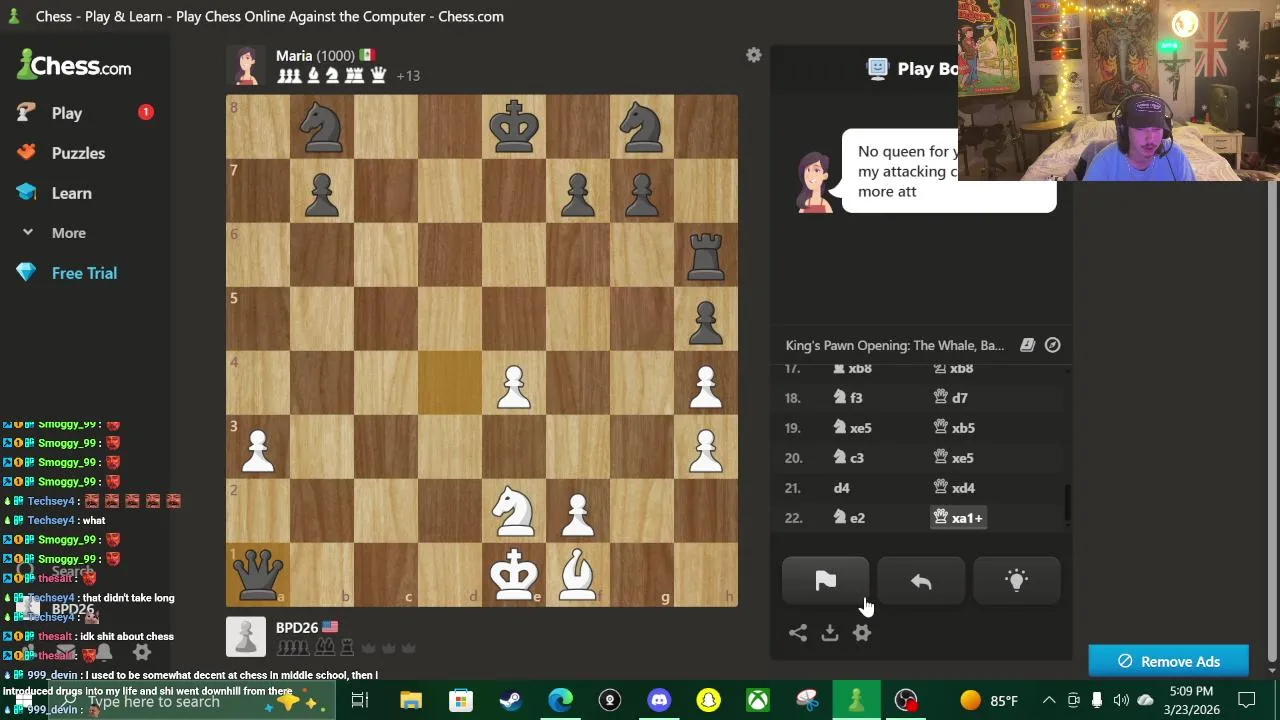1280x720 pixels.
Task: Open File Explorer from the taskbar
Action: click(411, 700)
